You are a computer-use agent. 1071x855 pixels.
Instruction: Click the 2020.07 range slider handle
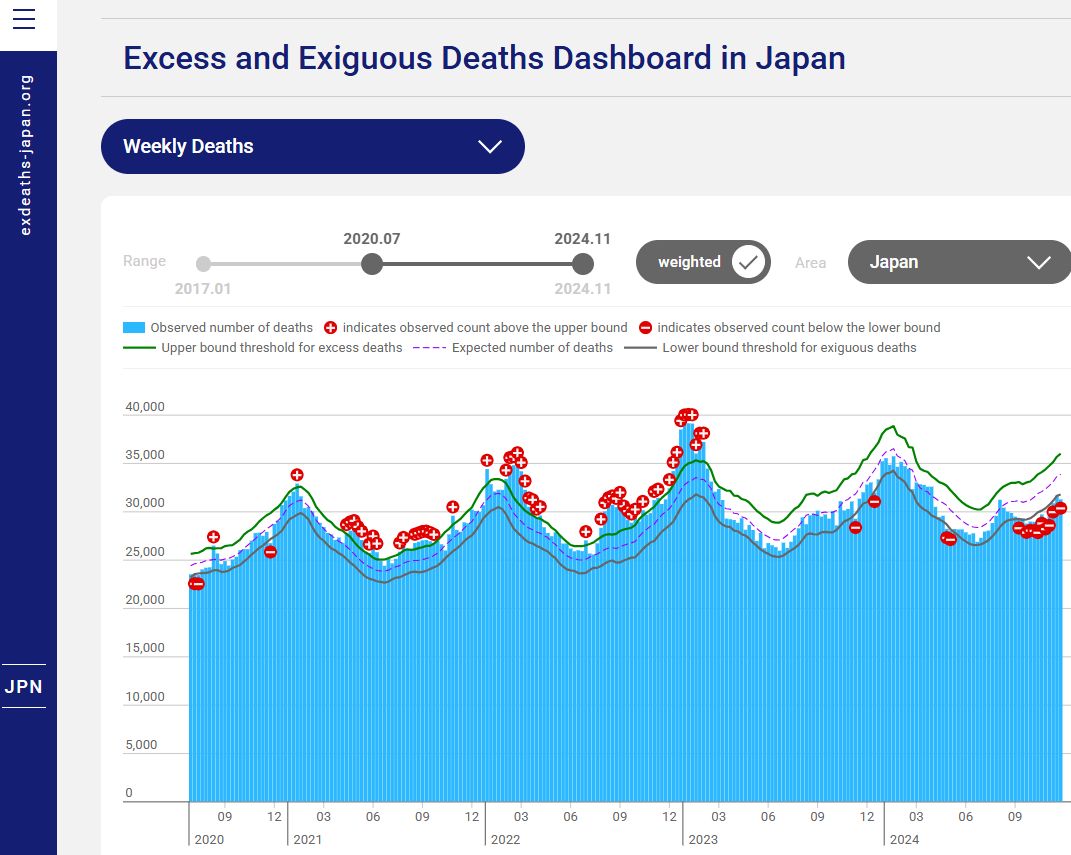(372, 264)
